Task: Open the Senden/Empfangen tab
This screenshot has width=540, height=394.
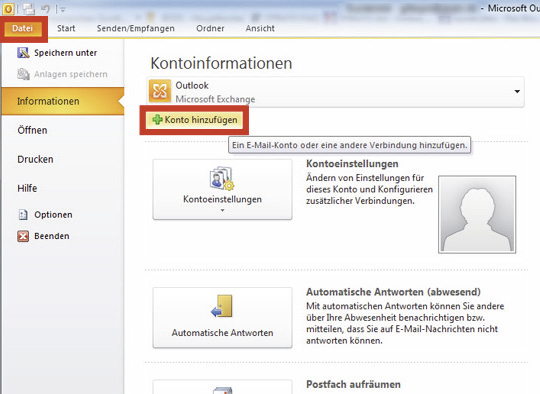Action: (136, 29)
